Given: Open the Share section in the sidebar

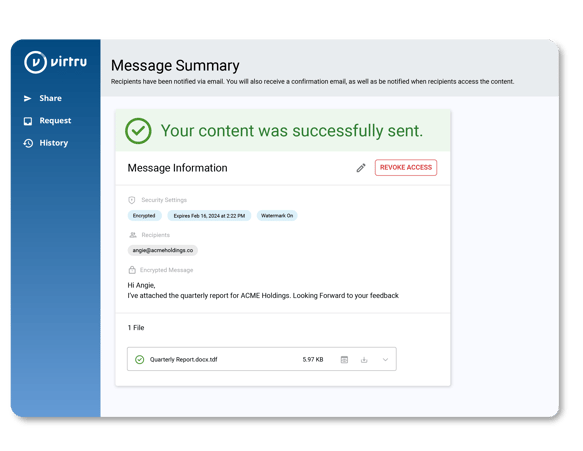Looking at the screenshot, I should (x=43, y=98).
